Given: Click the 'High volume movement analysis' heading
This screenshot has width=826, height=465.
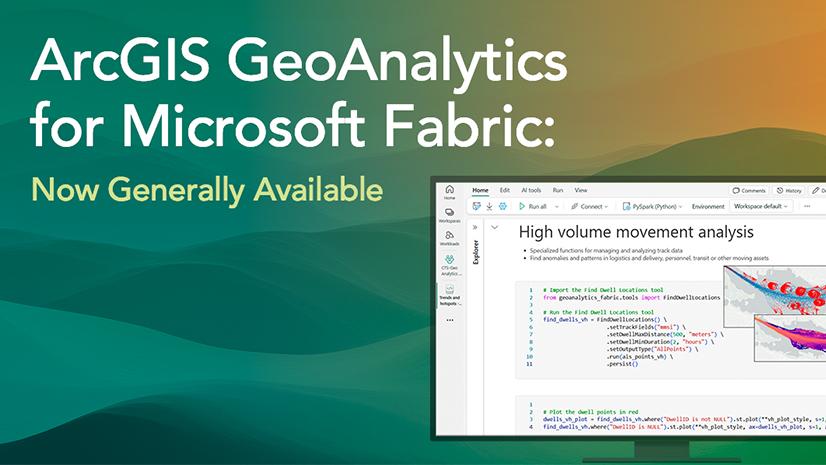Looking at the screenshot, I should pos(636,232).
